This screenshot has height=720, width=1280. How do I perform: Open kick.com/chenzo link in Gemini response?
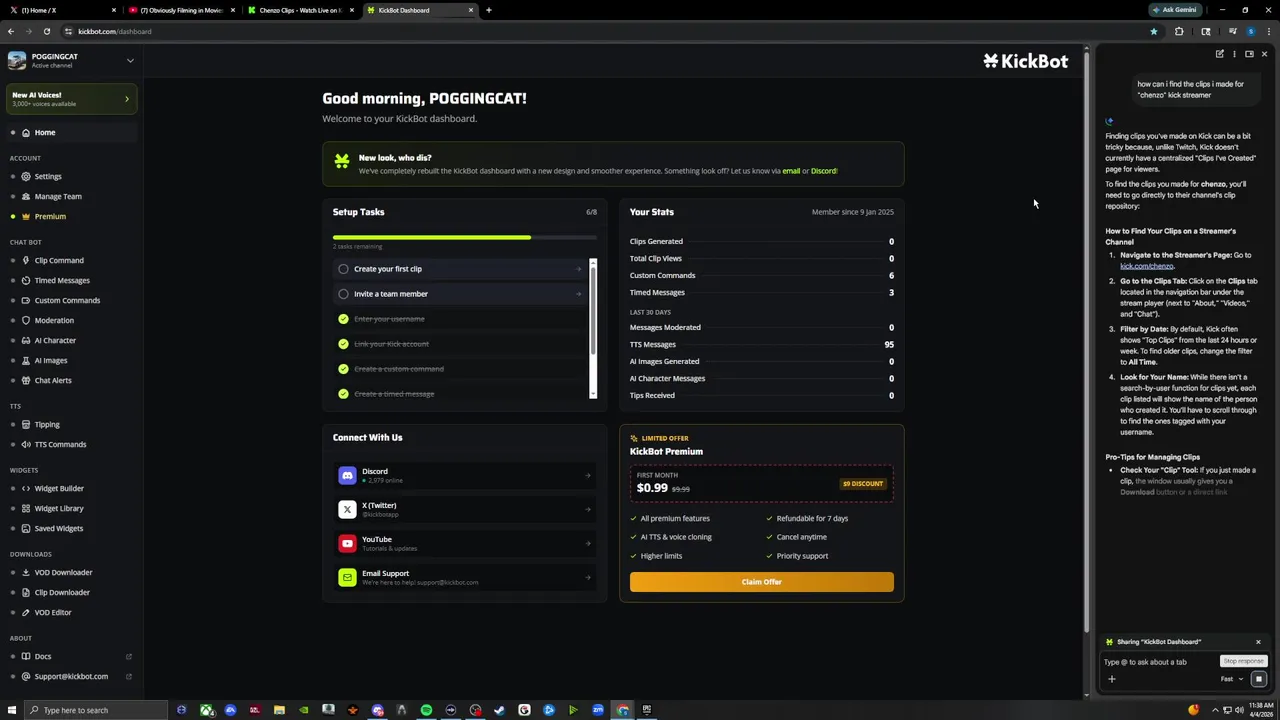pyautogui.click(x=1147, y=266)
